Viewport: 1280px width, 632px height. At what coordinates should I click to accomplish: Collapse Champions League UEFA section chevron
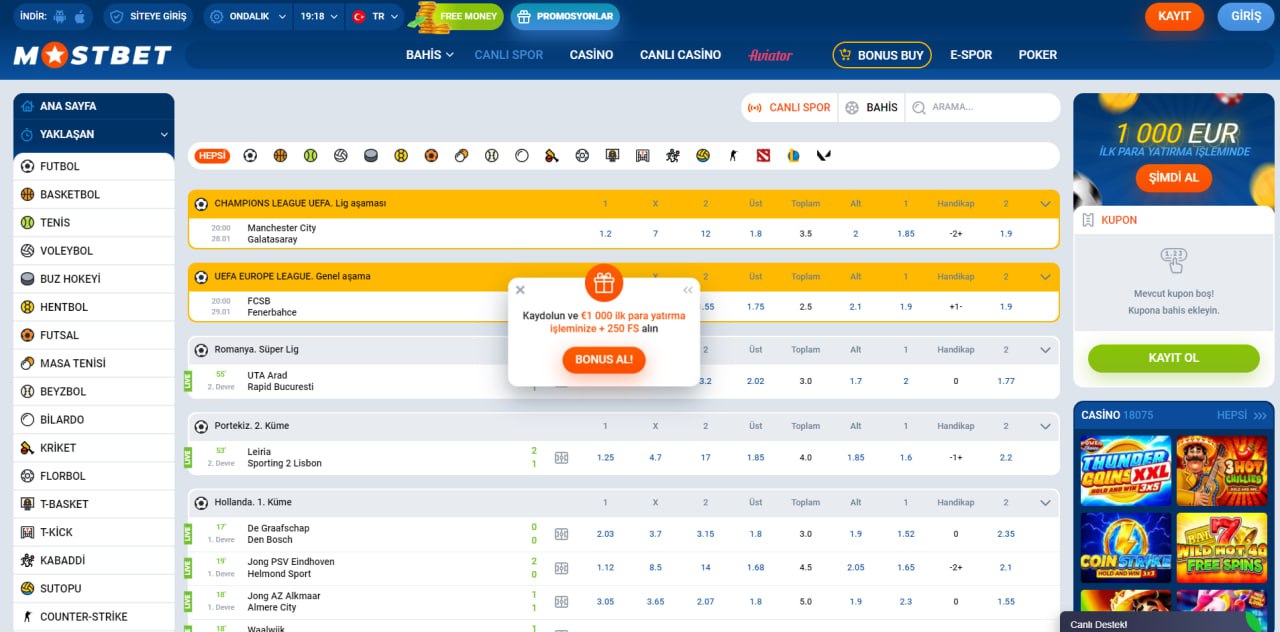click(1045, 203)
